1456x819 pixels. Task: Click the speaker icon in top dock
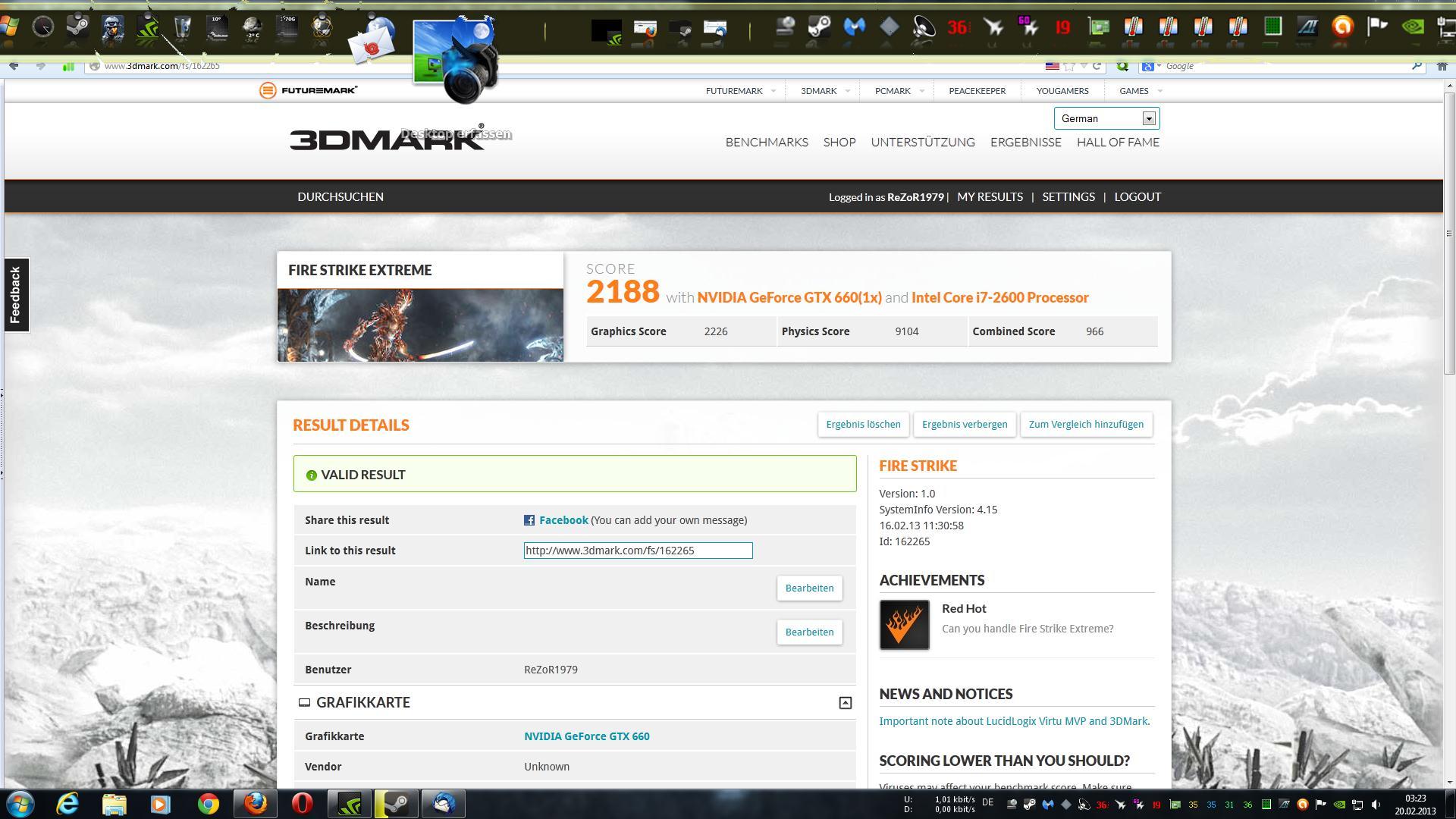pyautogui.click(x=924, y=28)
